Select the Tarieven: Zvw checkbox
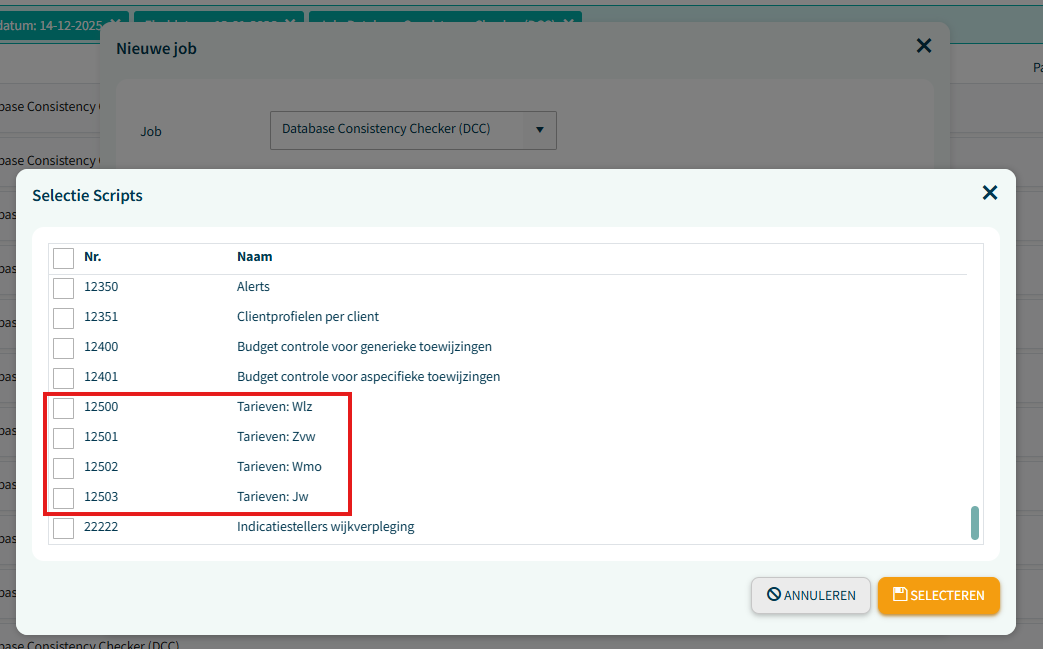 tap(64, 438)
